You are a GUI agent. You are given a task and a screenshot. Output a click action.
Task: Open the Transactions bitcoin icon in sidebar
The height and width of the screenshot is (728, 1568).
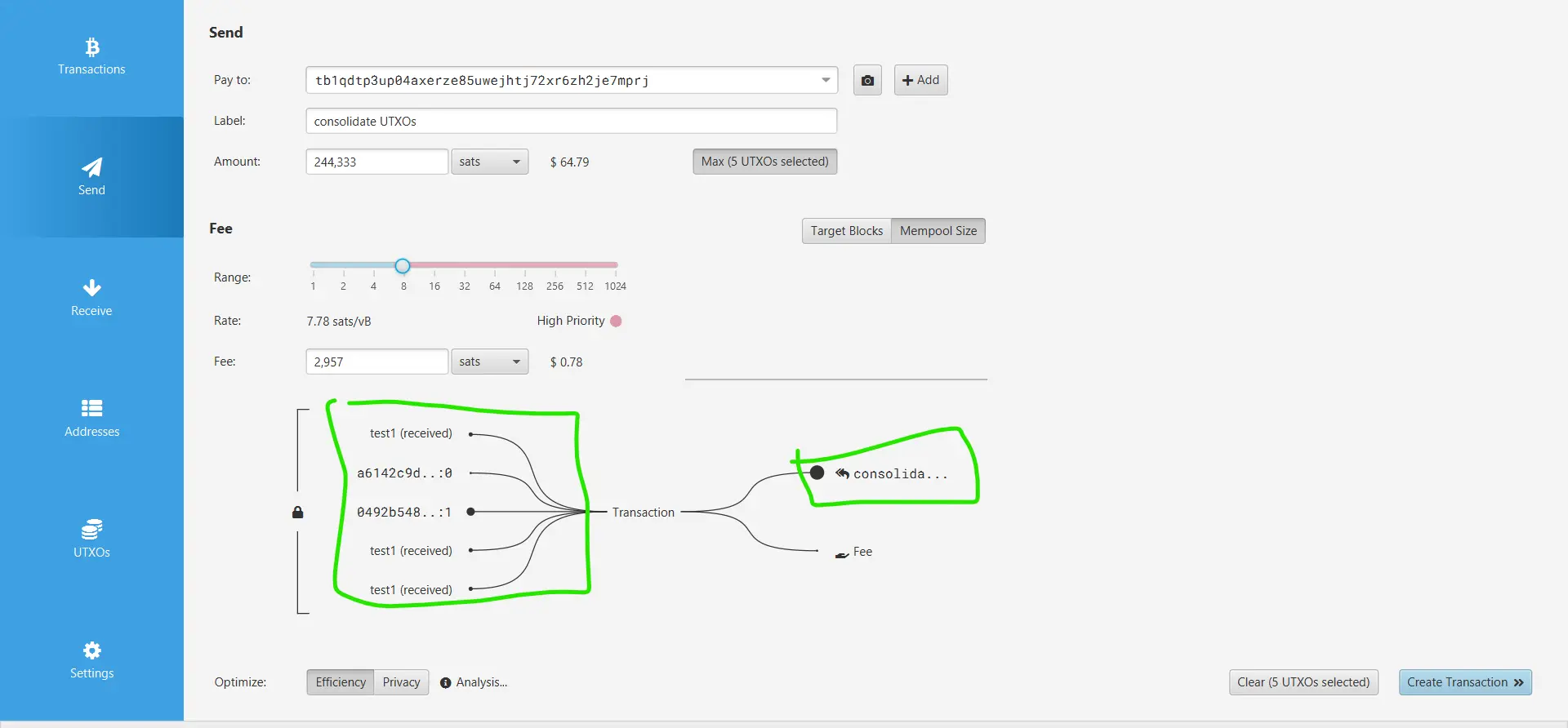click(x=91, y=47)
